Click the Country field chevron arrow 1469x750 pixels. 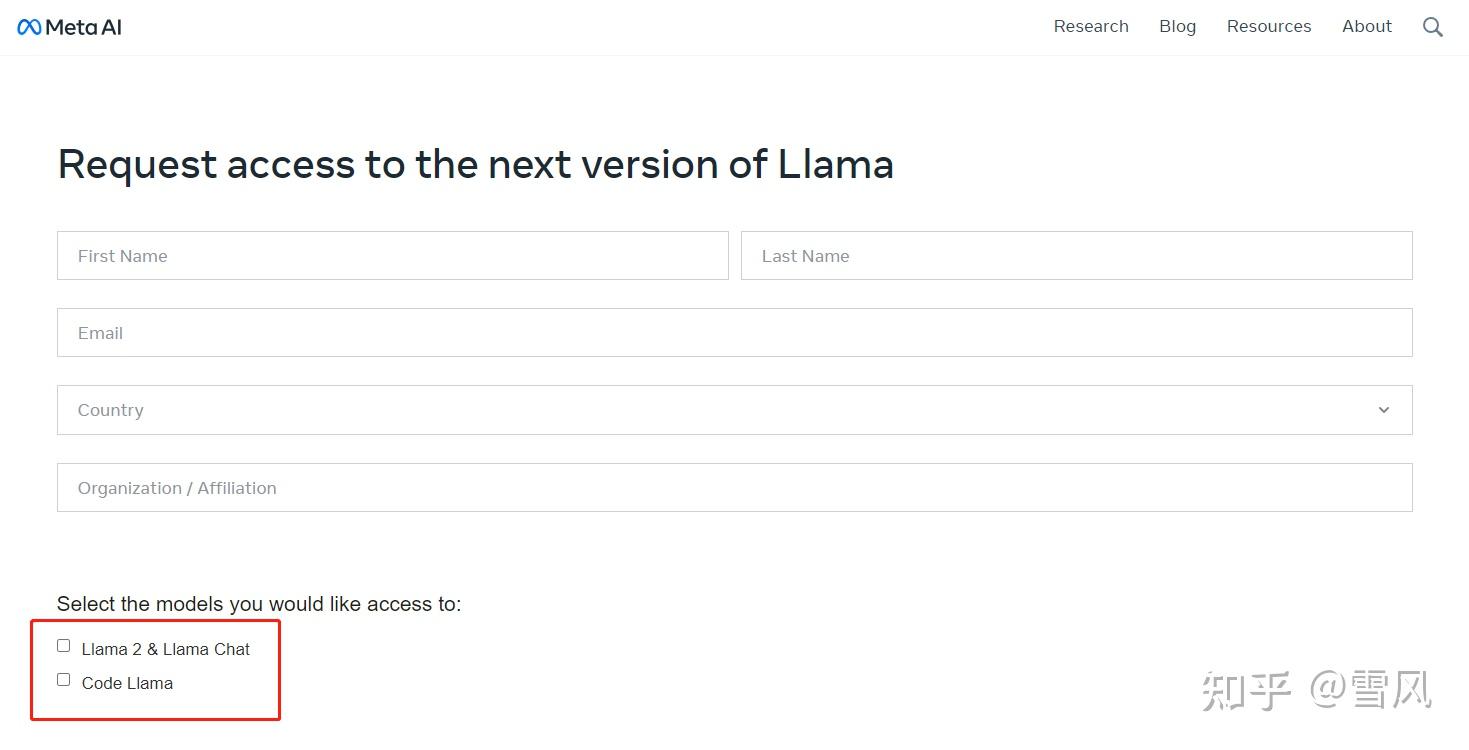tap(1384, 410)
